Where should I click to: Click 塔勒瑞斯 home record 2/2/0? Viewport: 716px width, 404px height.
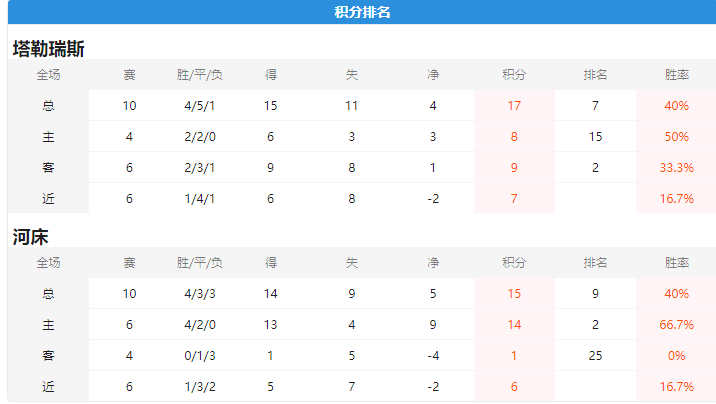point(200,137)
